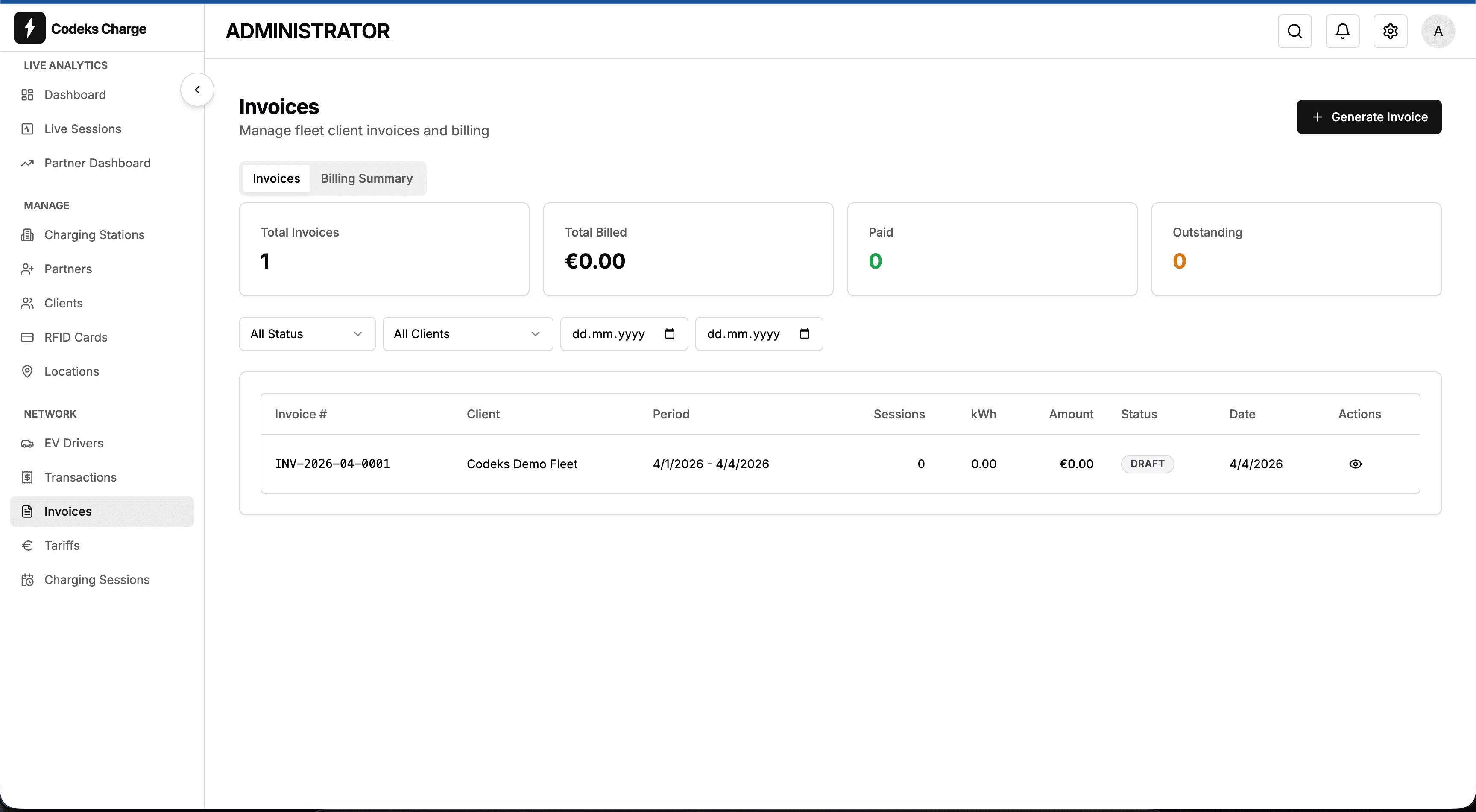Open the search tool
Screen dimensions: 1476x812
[x=1295, y=31]
